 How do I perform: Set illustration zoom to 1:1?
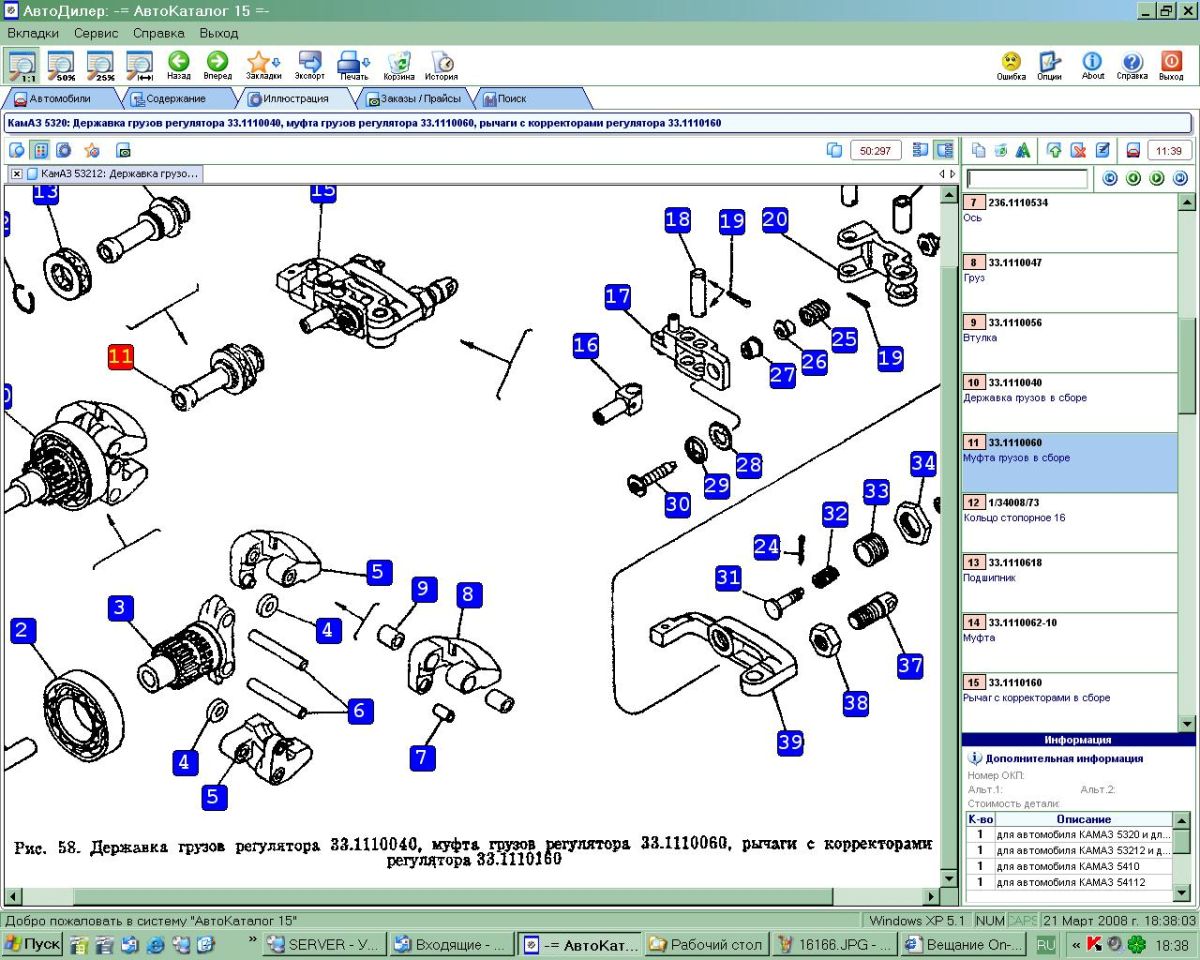pyautogui.click(x=23, y=65)
